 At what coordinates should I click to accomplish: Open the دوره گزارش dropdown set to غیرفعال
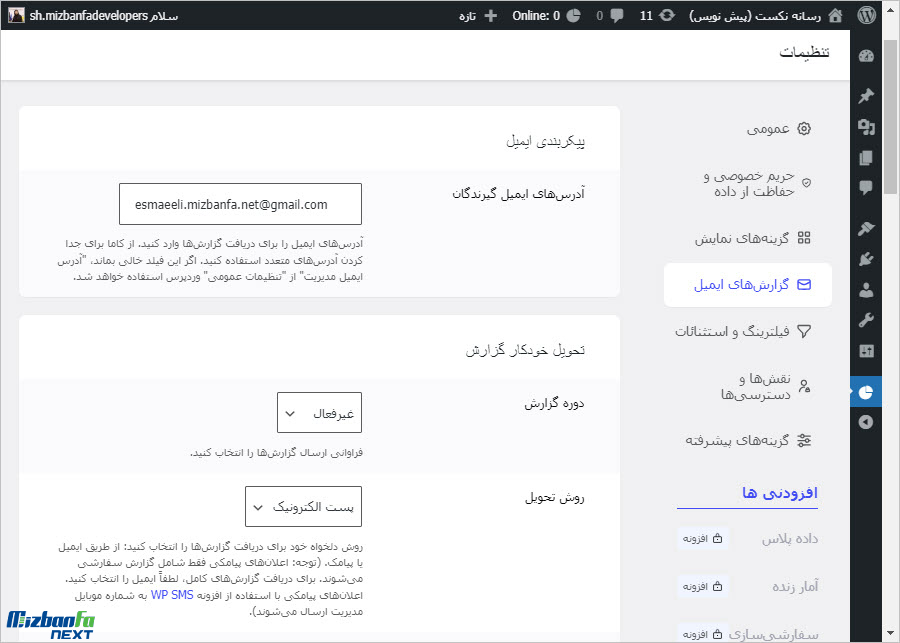319,412
